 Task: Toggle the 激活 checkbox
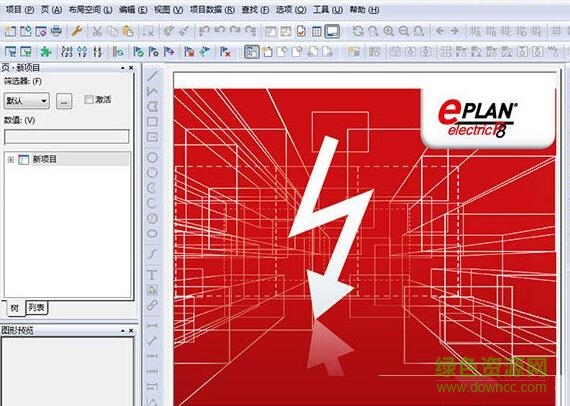tap(88, 99)
